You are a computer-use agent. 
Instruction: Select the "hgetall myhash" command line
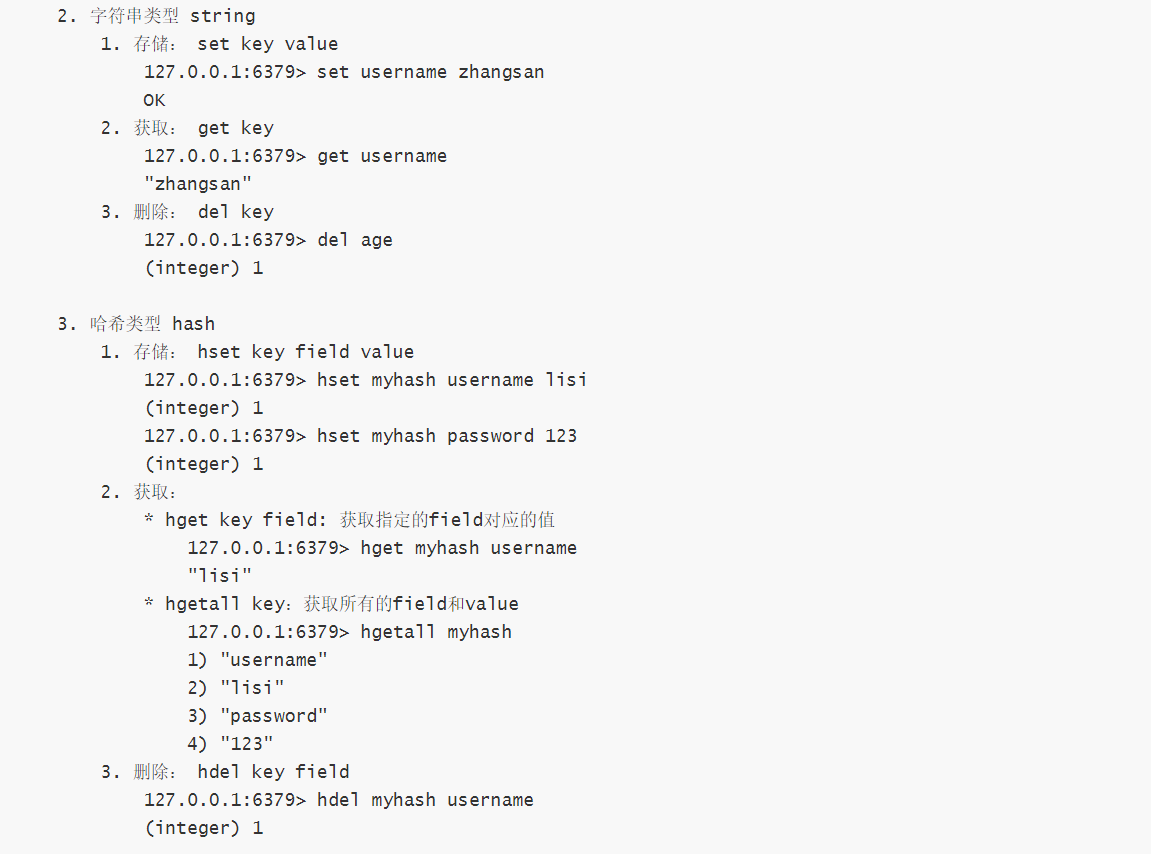pos(349,632)
